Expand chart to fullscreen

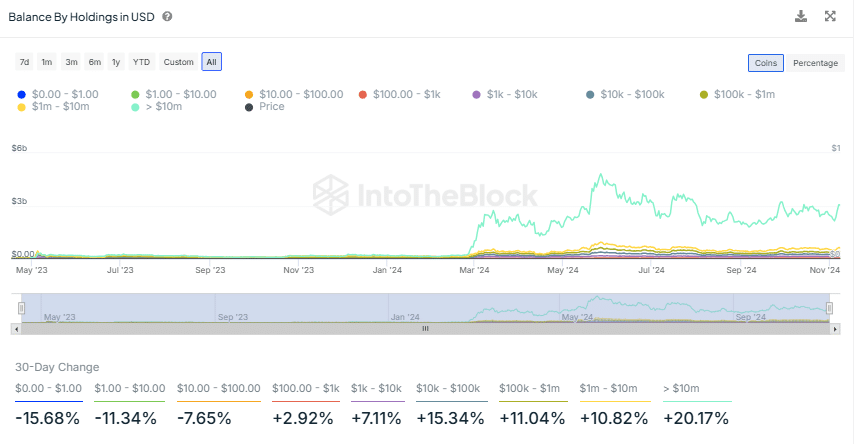point(830,16)
